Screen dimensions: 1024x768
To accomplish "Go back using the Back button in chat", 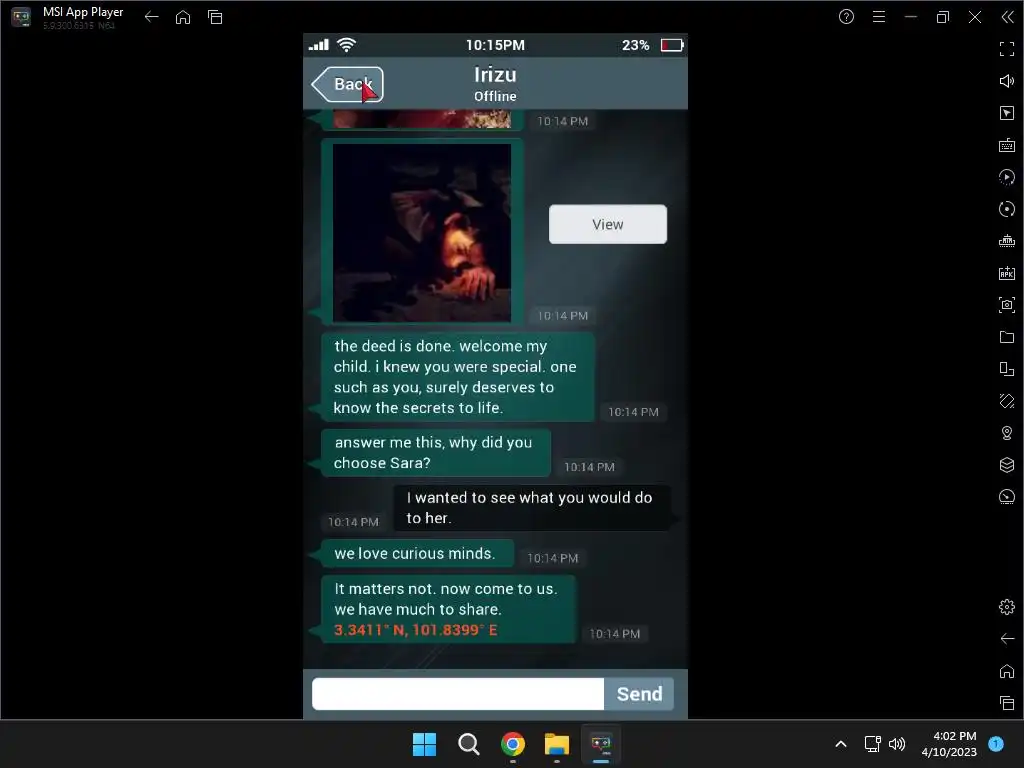I will click(x=347, y=84).
